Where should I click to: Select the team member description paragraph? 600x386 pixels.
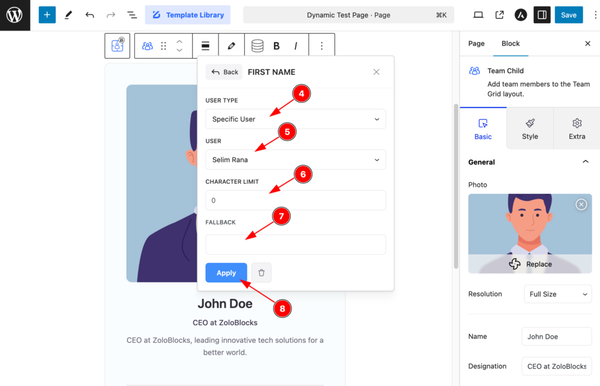[225, 346]
